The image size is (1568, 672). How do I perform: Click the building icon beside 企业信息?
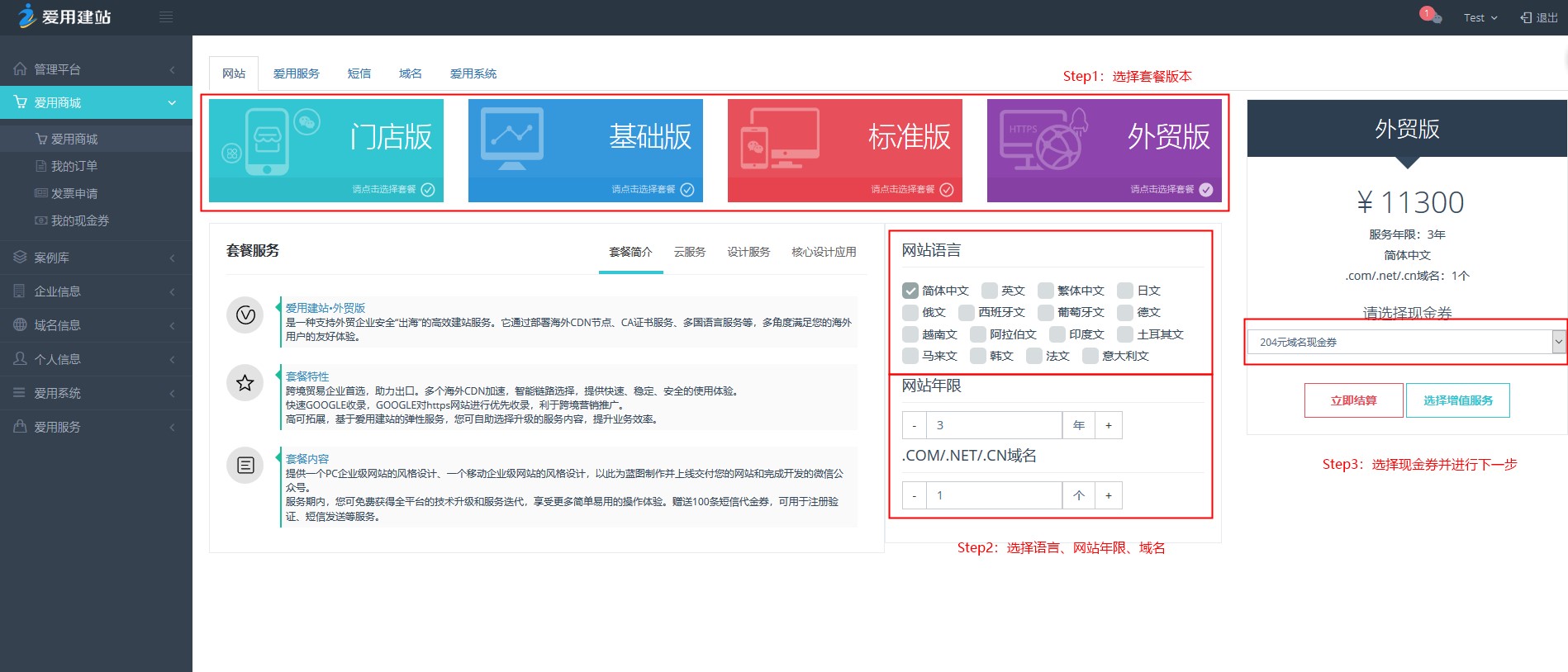point(20,291)
